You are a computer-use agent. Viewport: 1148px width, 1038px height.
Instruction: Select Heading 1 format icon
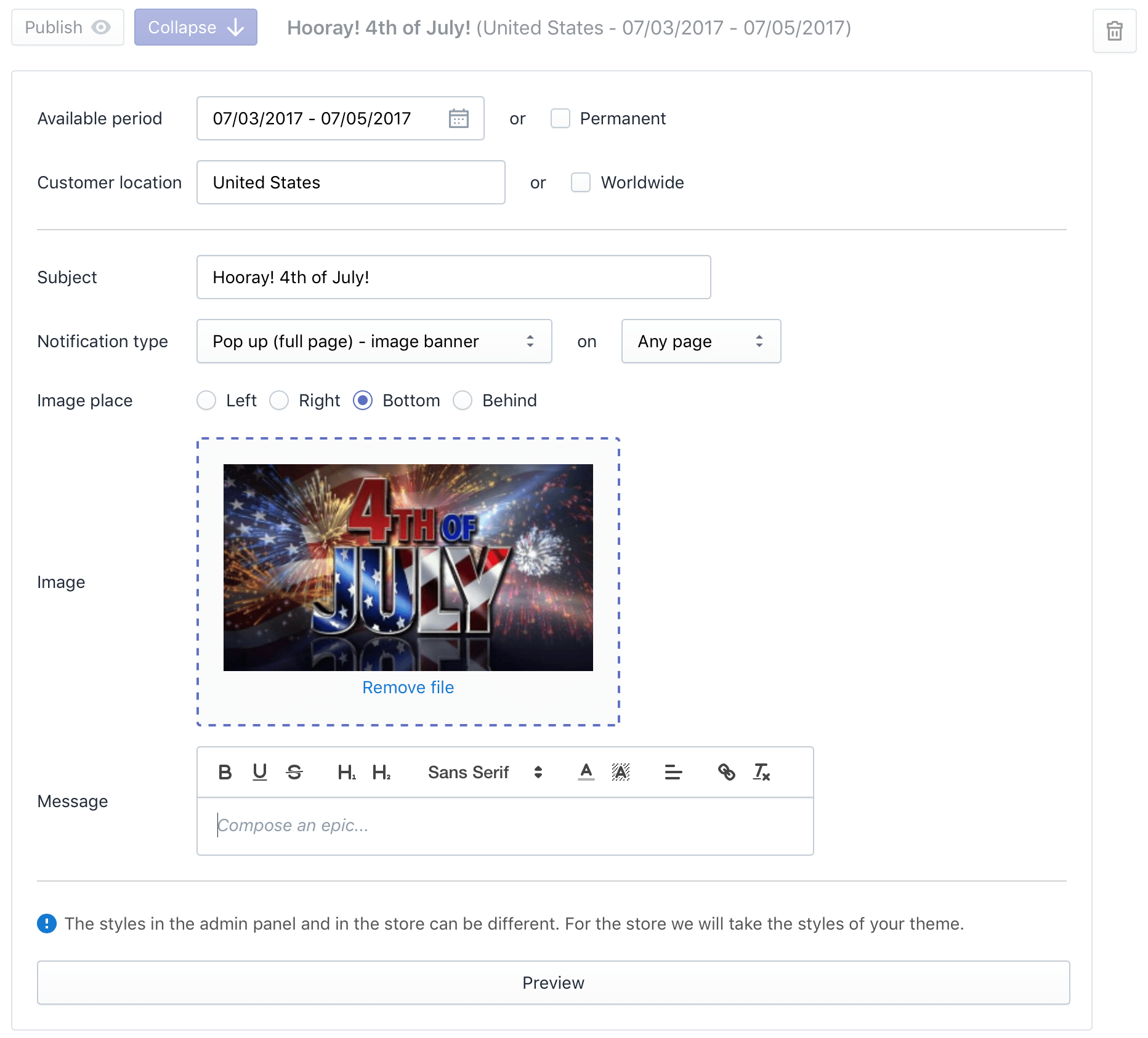[347, 772]
